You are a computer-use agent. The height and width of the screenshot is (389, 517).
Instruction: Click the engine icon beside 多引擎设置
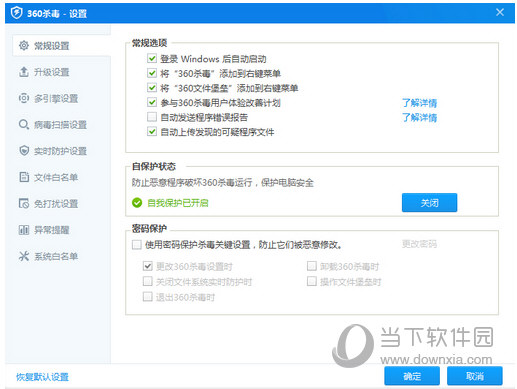coord(24,98)
